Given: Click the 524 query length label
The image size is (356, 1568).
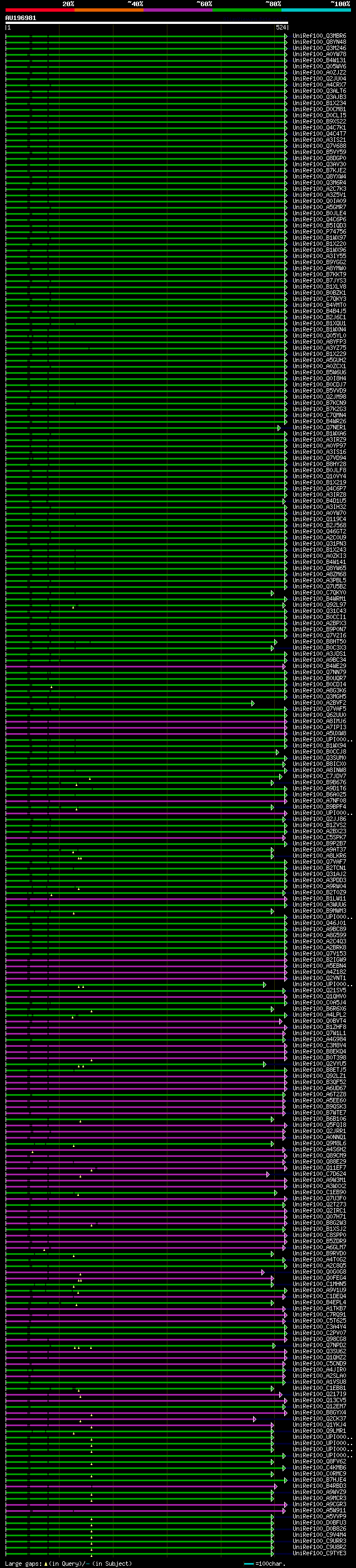Looking at the screenshot, I should 280,28.
